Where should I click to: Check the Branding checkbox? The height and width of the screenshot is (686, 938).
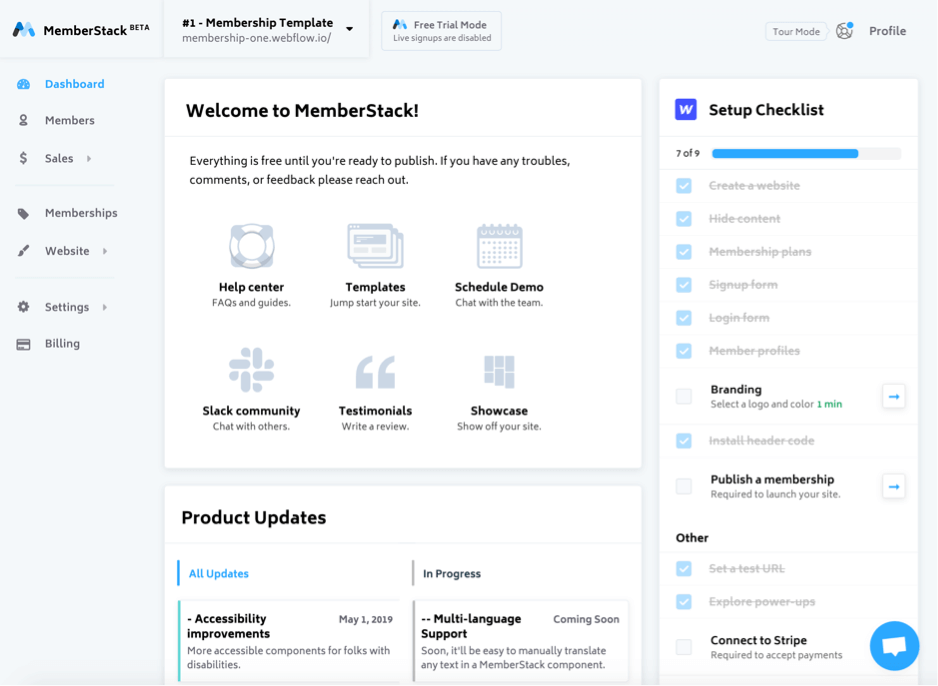pyautogui.click(x=684, y=397)
